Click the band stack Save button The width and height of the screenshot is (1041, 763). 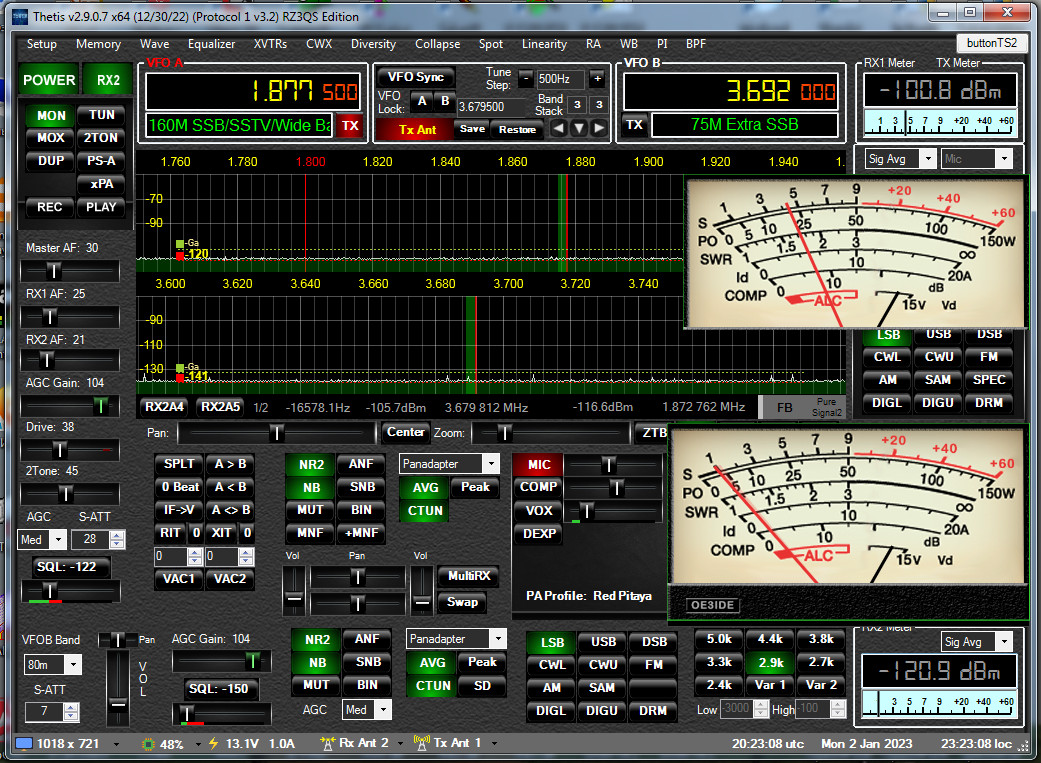point(472,129)
